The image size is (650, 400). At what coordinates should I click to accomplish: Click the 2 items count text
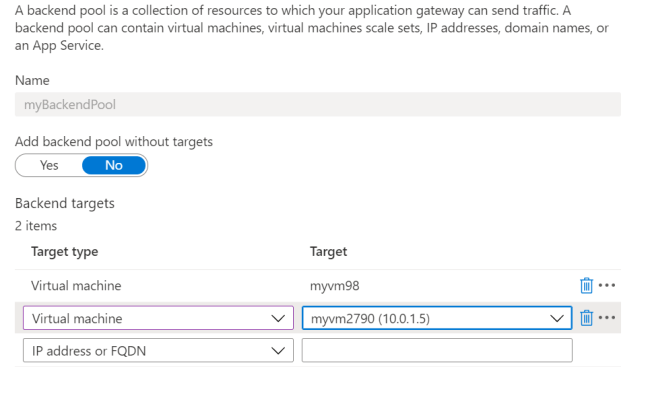coord(36,226)
